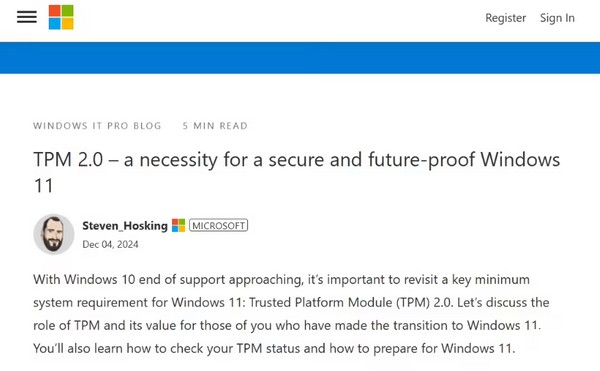
Task: Click the 5 MIN READ label
Action: click(215, 126)
